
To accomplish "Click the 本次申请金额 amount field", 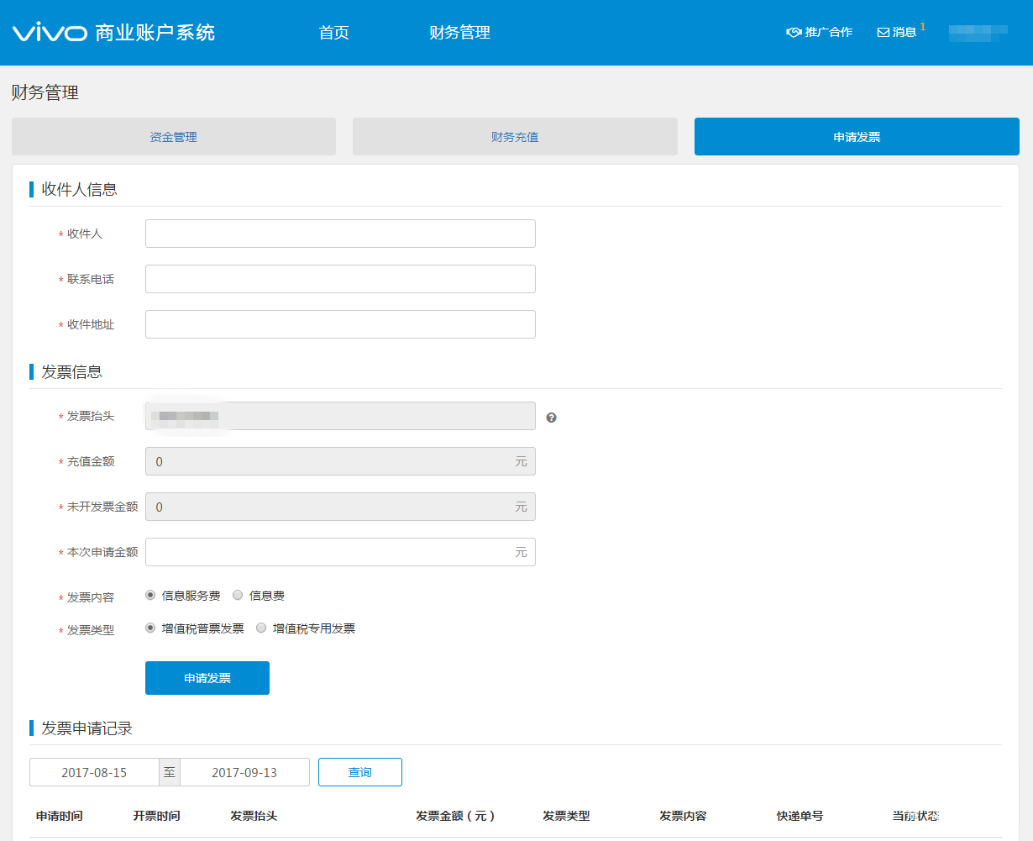I will 340,551.
